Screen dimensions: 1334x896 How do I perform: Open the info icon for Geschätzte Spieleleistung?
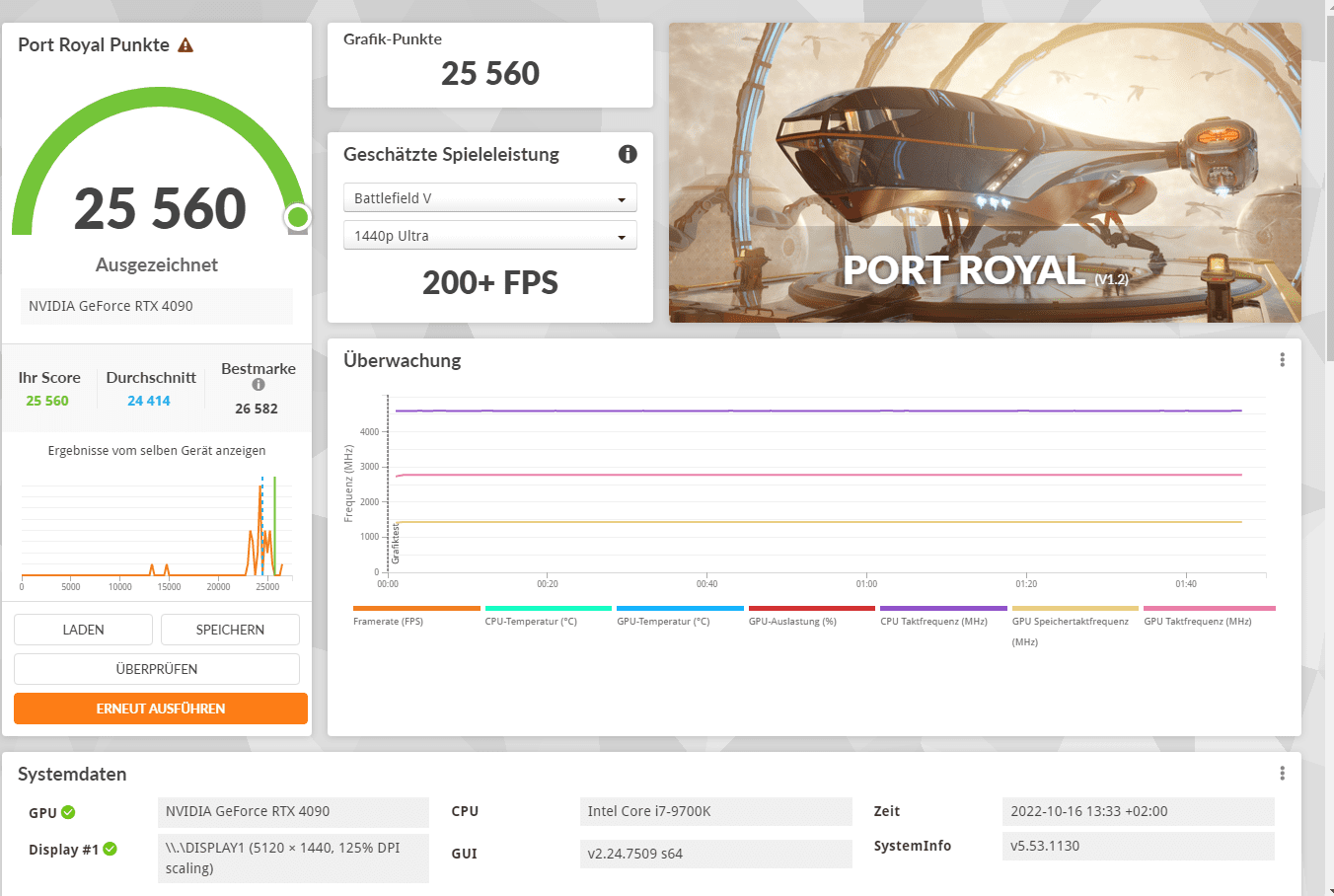[x=628, y=154]
